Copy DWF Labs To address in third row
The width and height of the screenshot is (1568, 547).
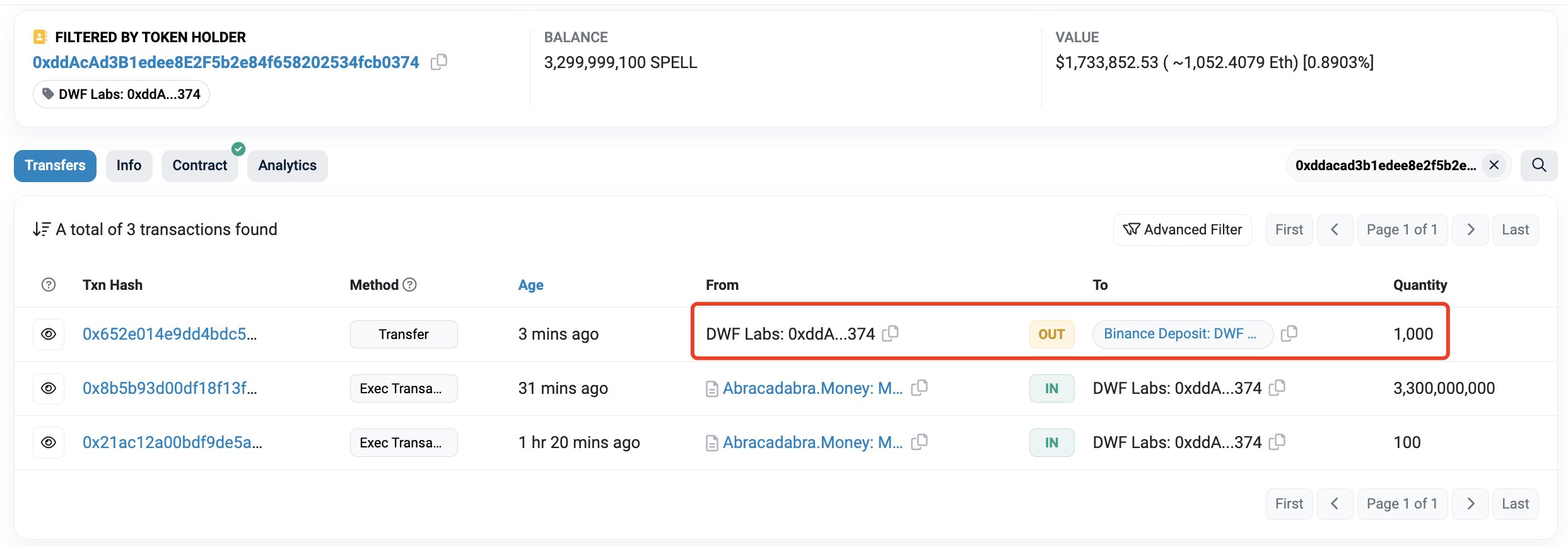1277,442
